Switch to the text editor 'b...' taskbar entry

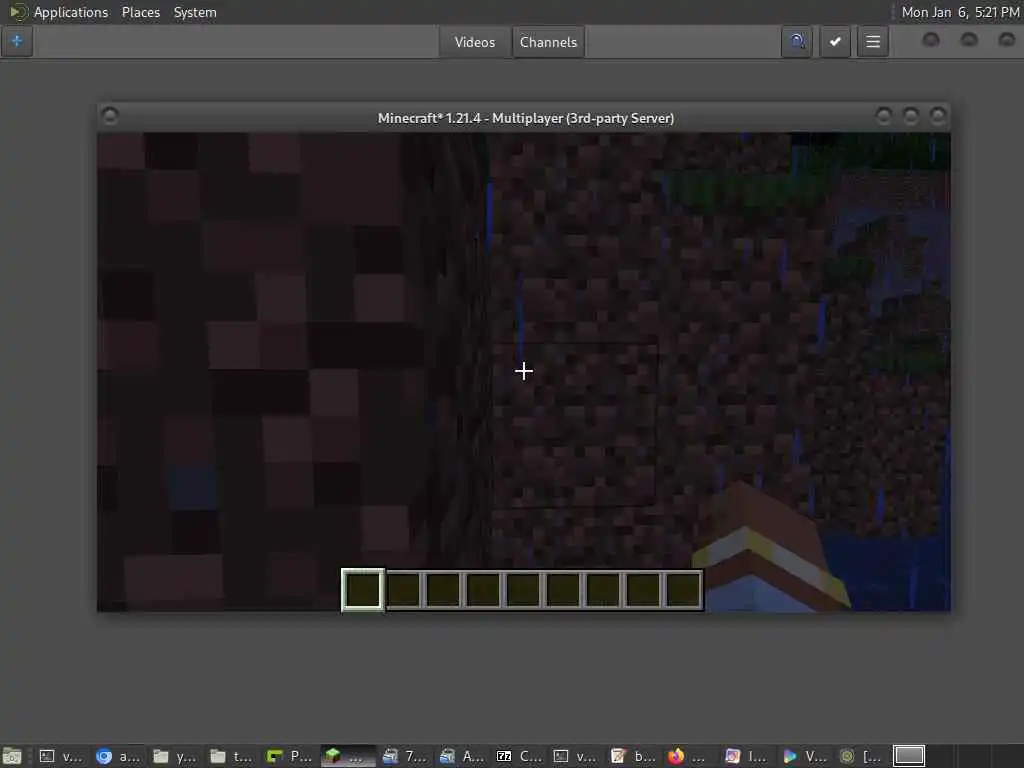pyautogui.click(x=633, y=756)
